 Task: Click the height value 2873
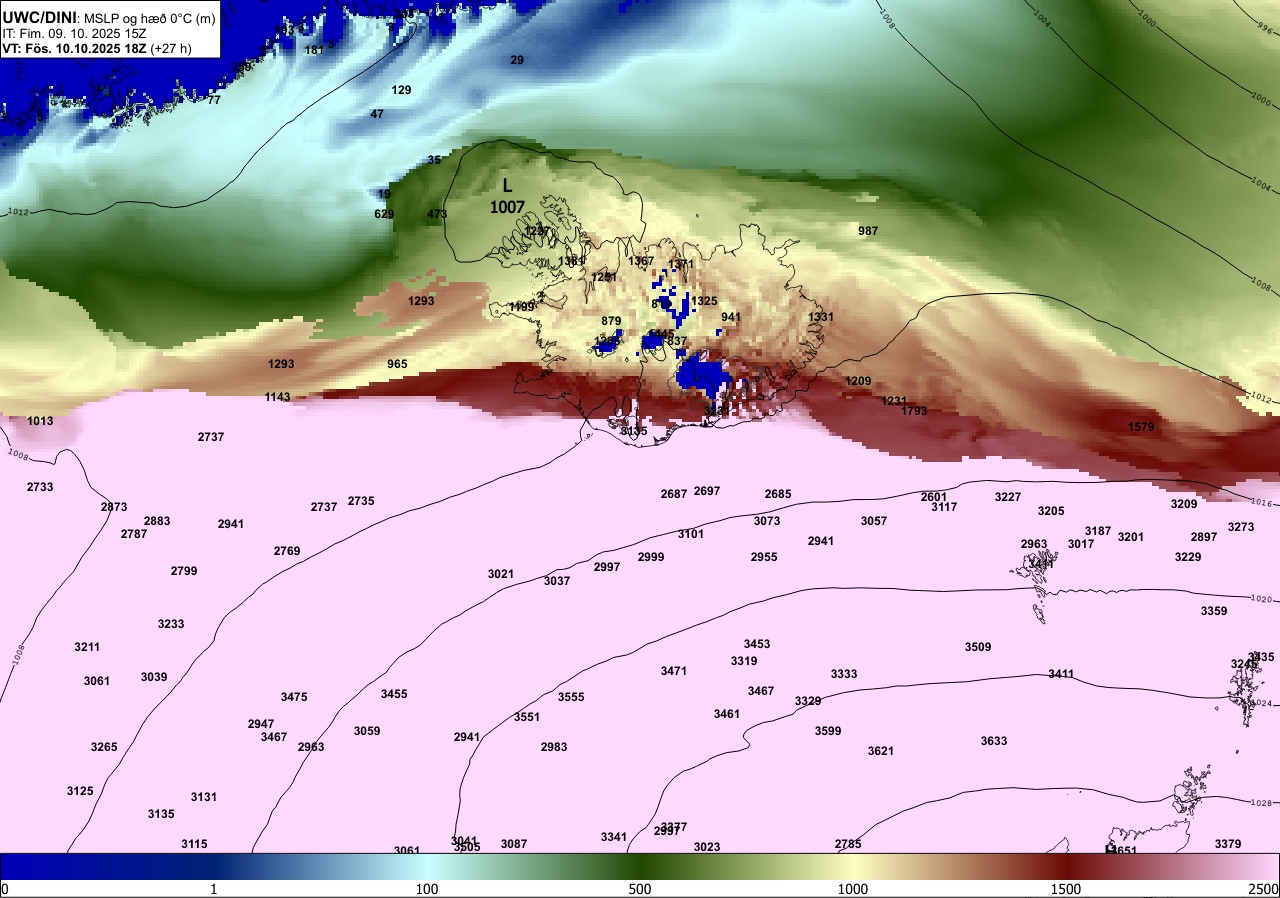(x=114, y=507)
